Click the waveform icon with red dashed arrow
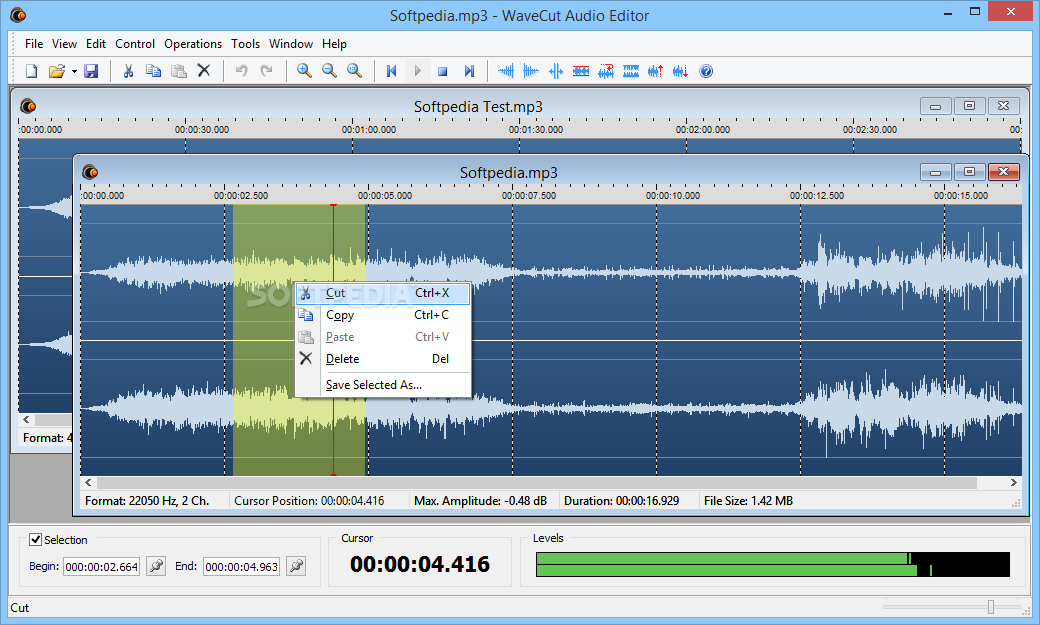 606,71
